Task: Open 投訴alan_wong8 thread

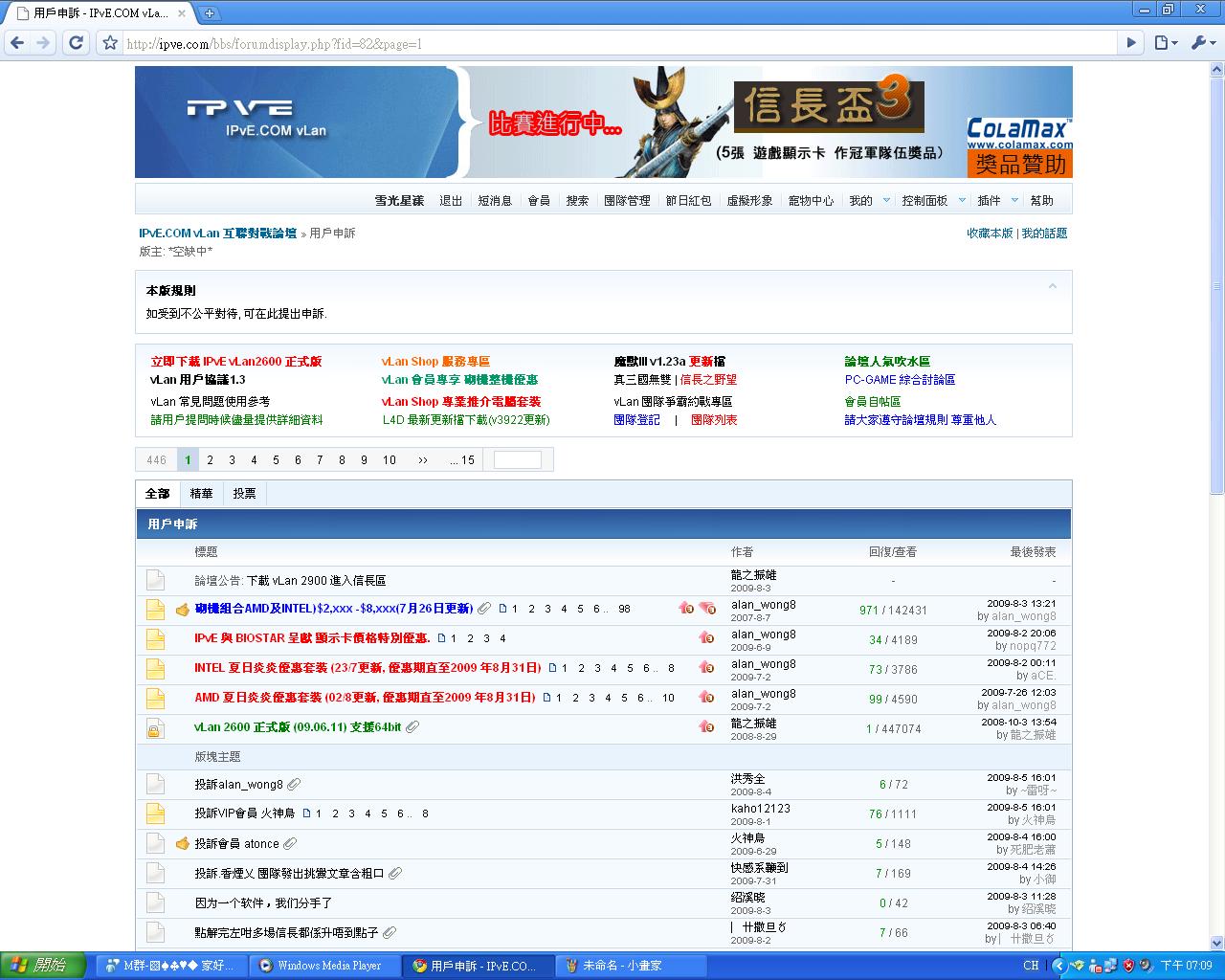Action: click(x=239, y=785)
